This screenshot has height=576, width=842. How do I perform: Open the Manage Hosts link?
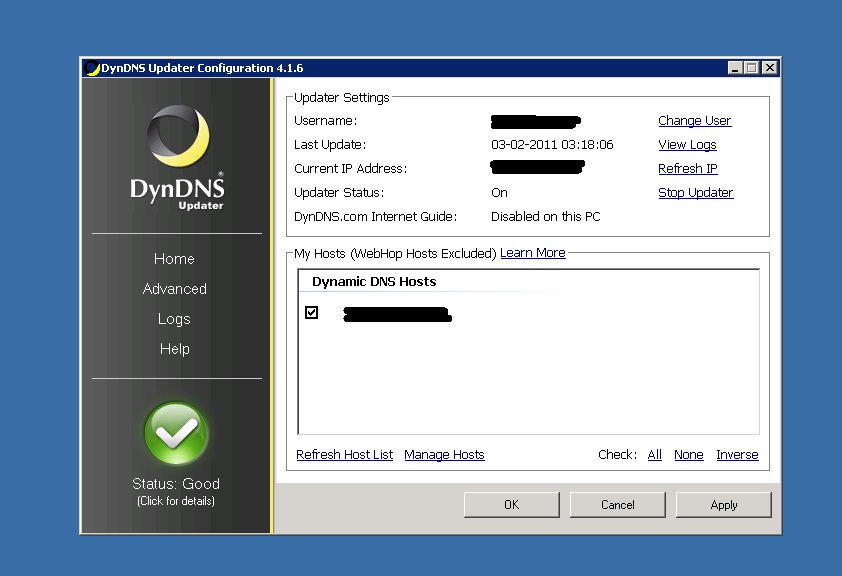click(444, 455)
